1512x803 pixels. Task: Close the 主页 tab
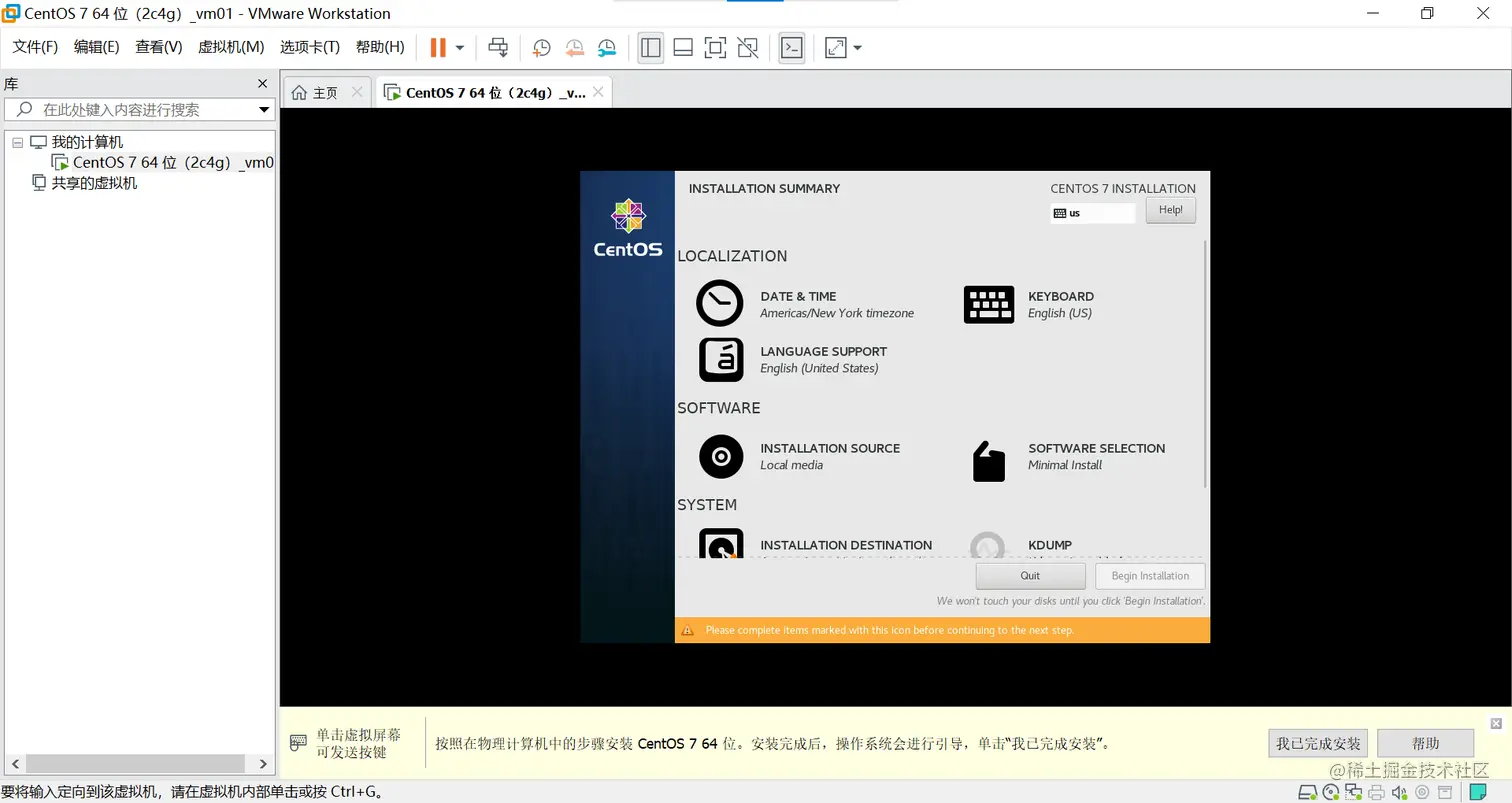pyautogui.click(x=357, y=92)
